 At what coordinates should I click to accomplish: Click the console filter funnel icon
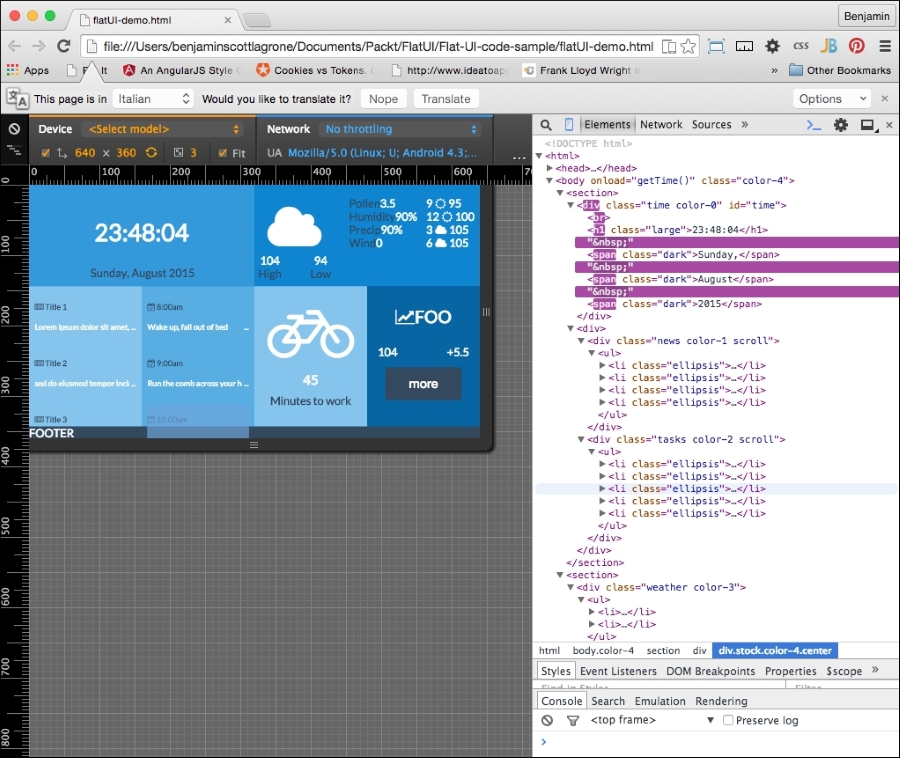pos(573,720)
